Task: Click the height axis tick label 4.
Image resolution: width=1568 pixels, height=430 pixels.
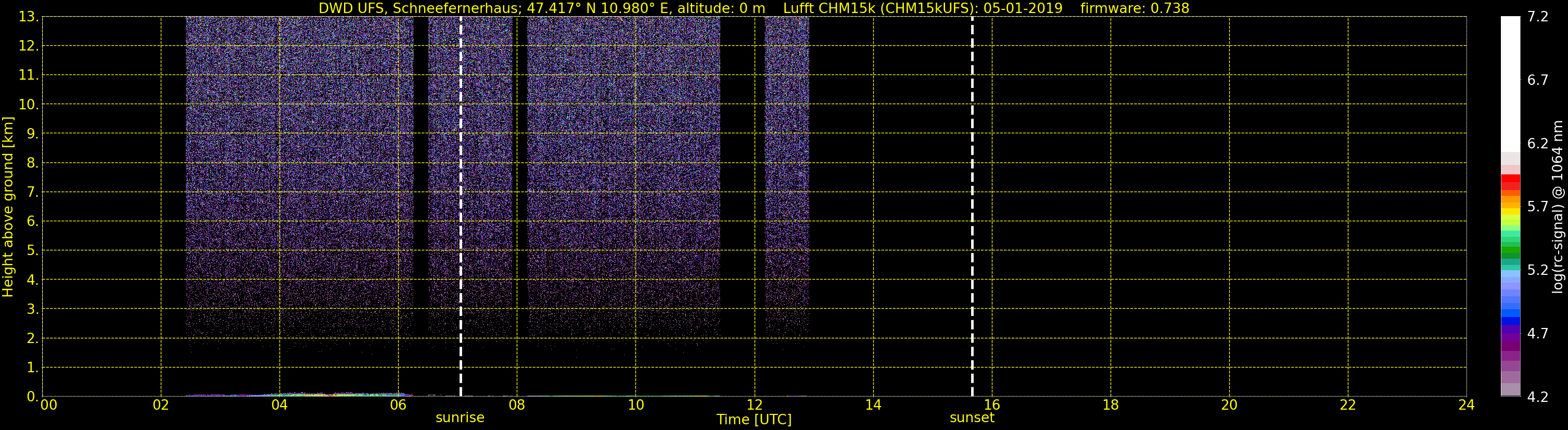Action: (32, 280)
